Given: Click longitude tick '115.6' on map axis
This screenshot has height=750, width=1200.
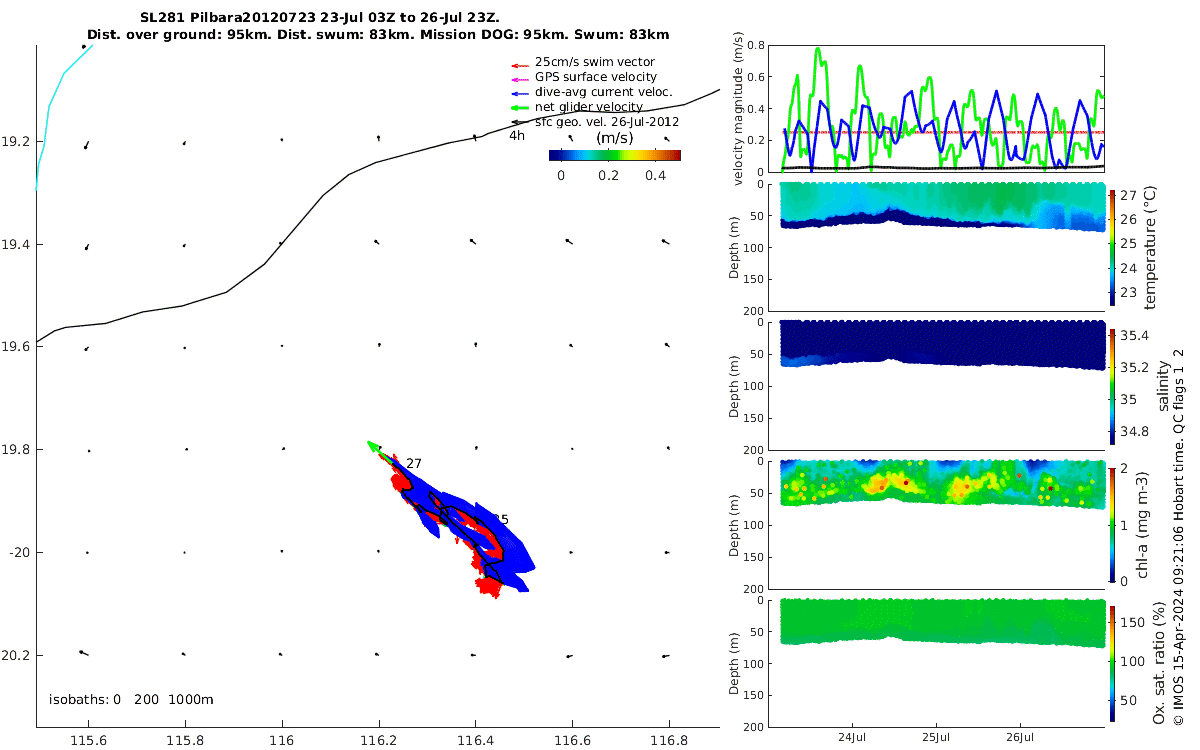Looking at the screenshot, I should (x=89, y=741).
